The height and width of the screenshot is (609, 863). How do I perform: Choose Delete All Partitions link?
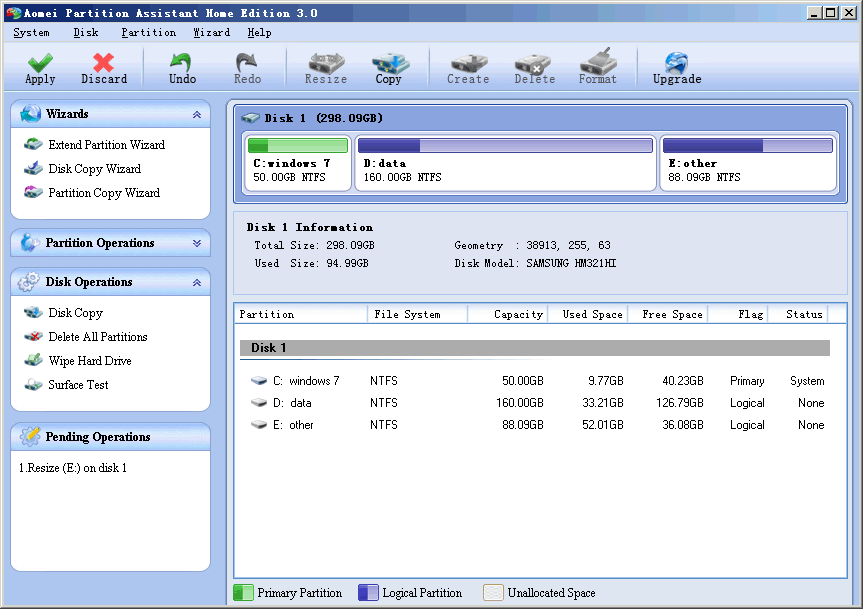click(98, 337)
